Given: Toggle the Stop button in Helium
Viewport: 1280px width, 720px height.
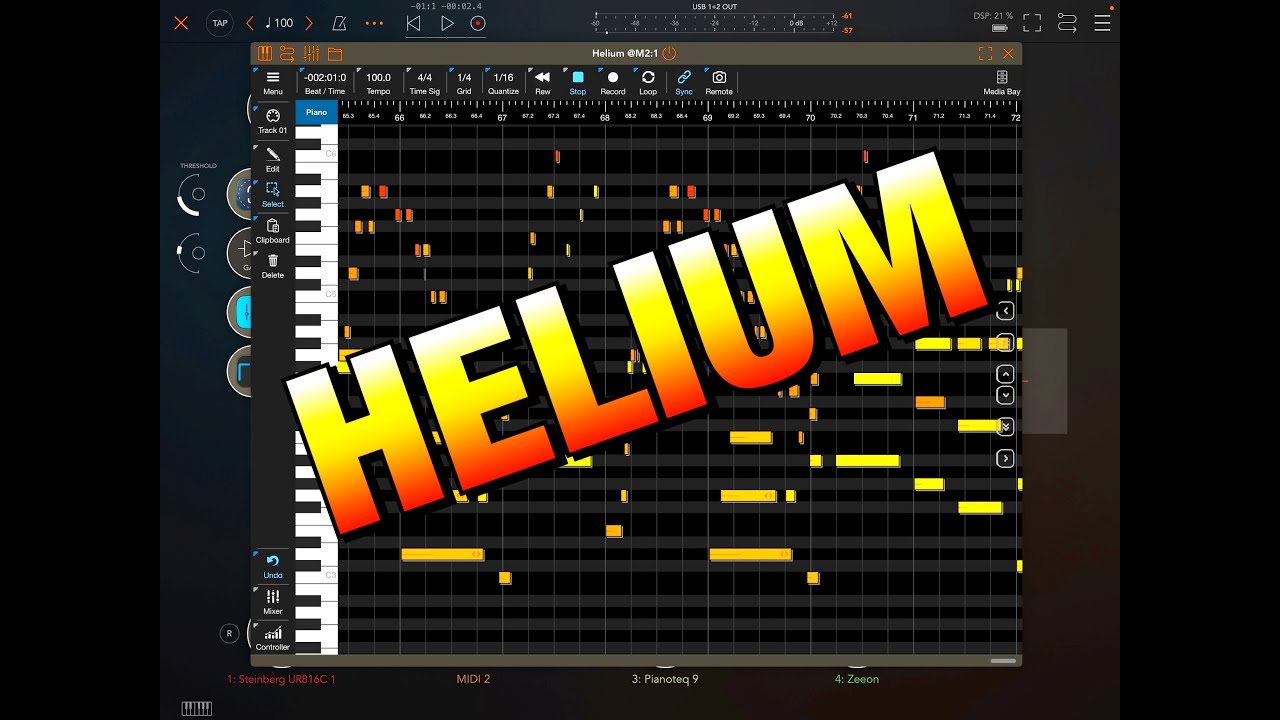Looking at the screenshot, I should (578, 83).
